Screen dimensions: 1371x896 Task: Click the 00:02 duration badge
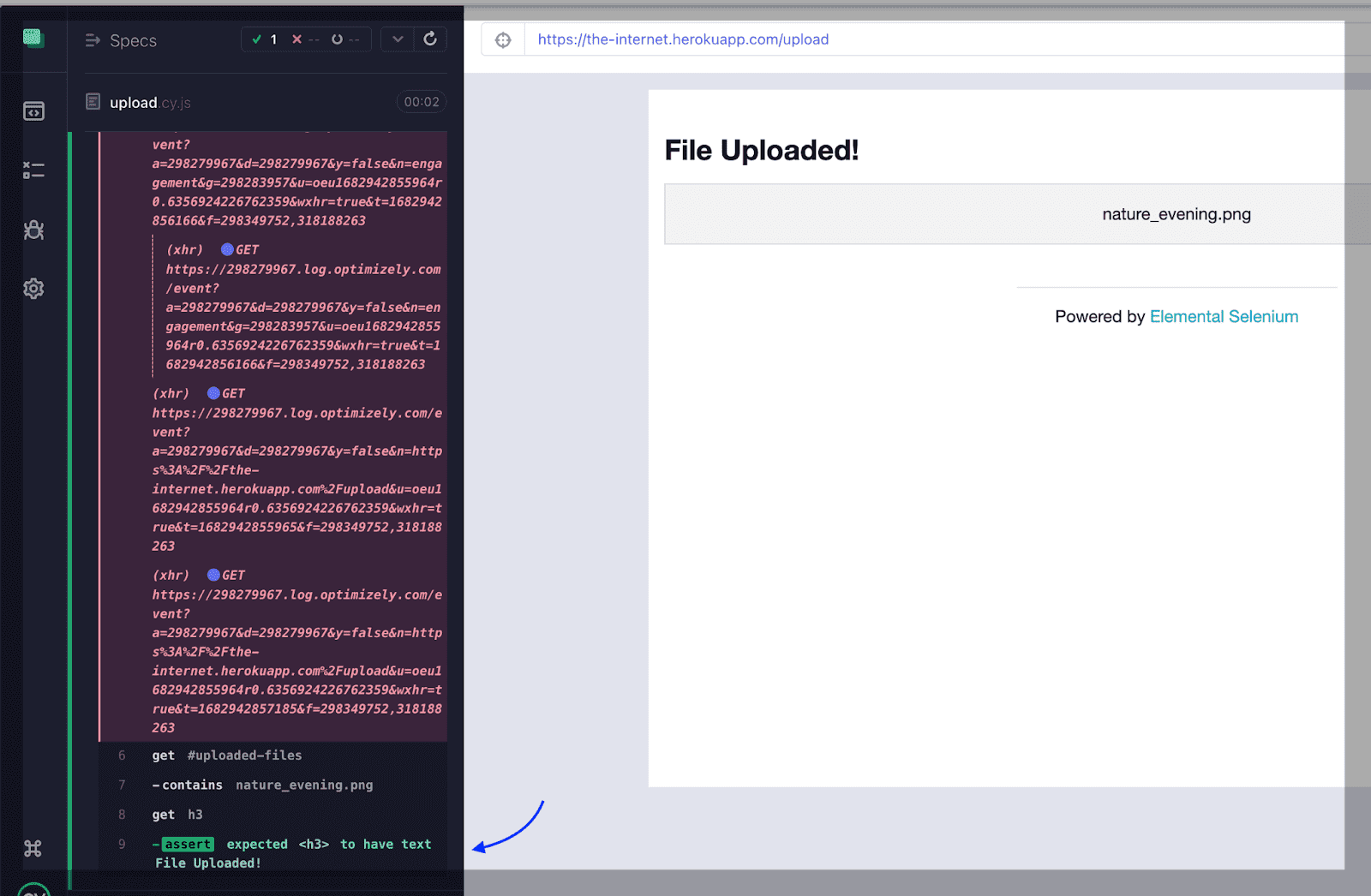coord(422,101)
